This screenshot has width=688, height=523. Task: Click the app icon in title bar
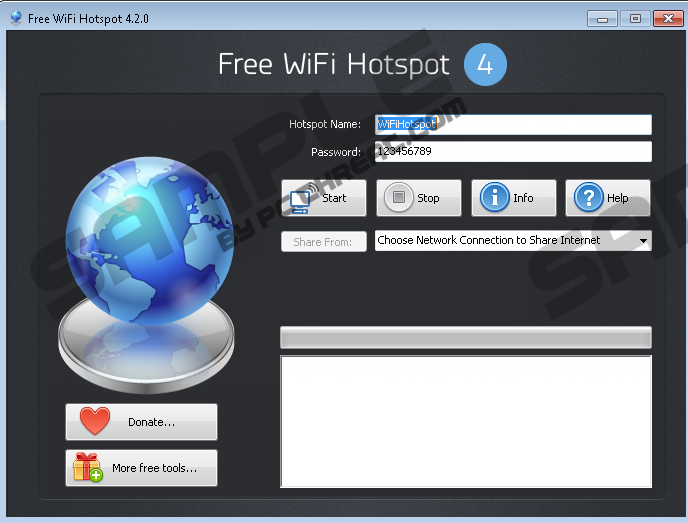(x=16, y=18)
